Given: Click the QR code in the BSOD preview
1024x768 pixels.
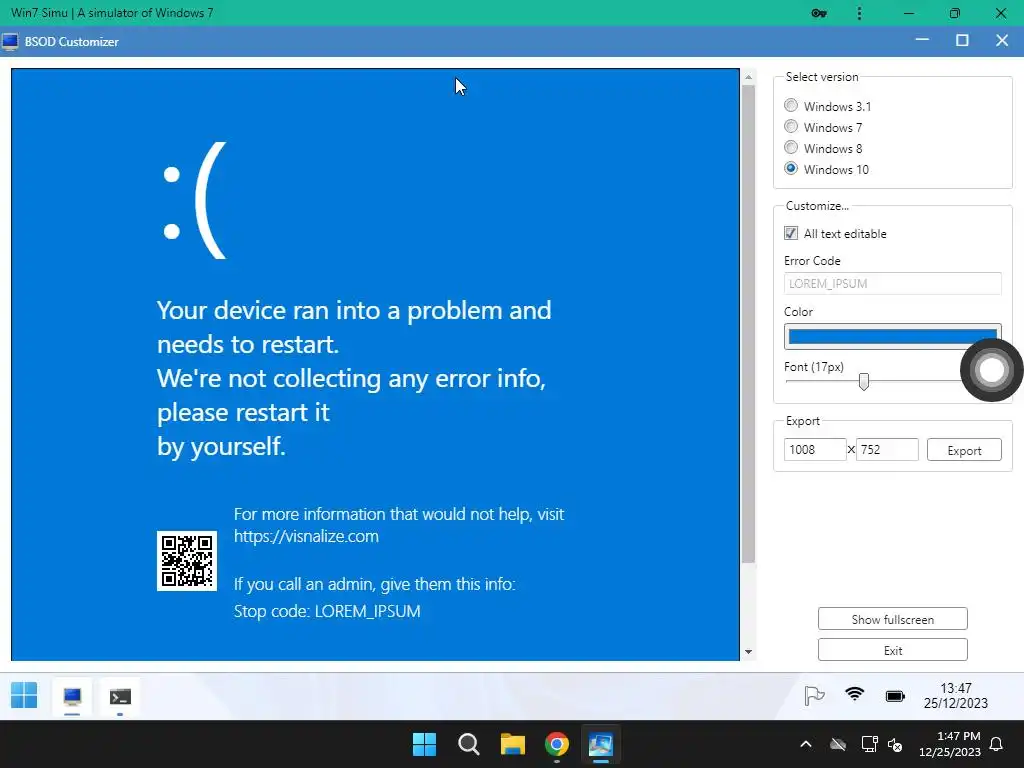Looking at the screenshot, I should tap(187, 561).
